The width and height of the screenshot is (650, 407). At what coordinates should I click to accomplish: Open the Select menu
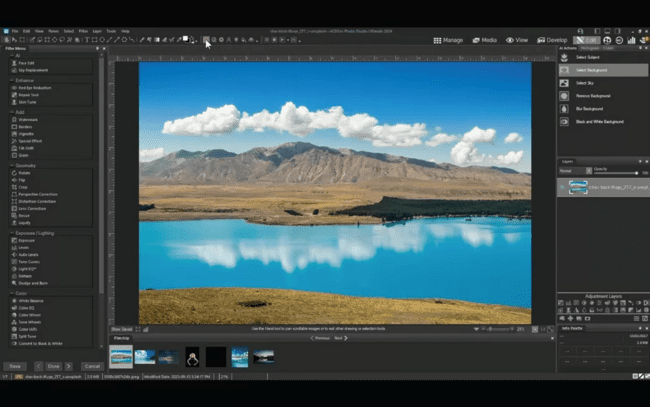(x=69, y=31)
